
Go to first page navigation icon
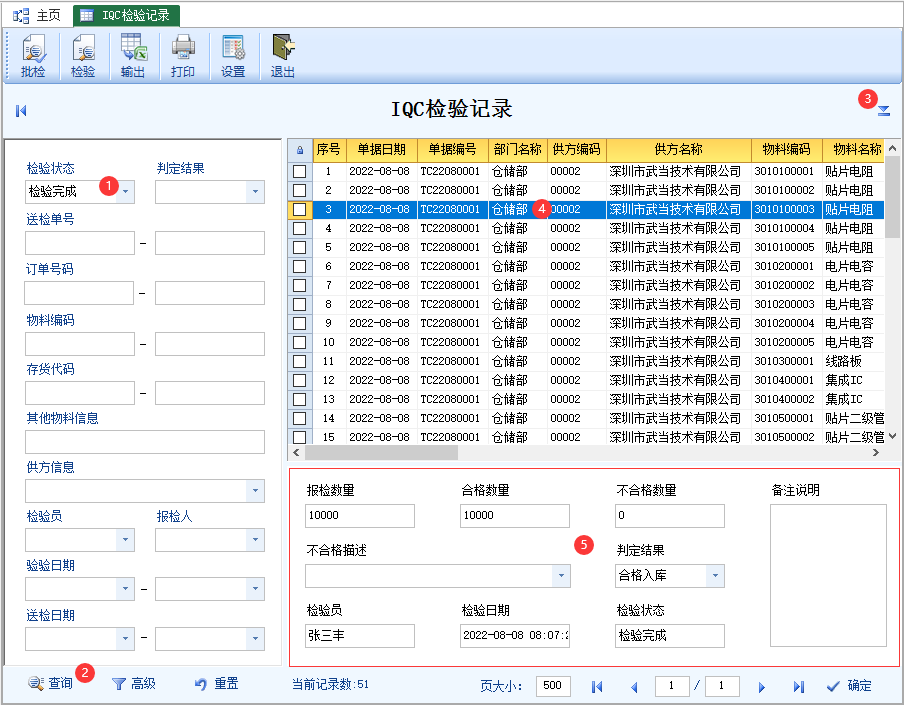click(597, 686)
